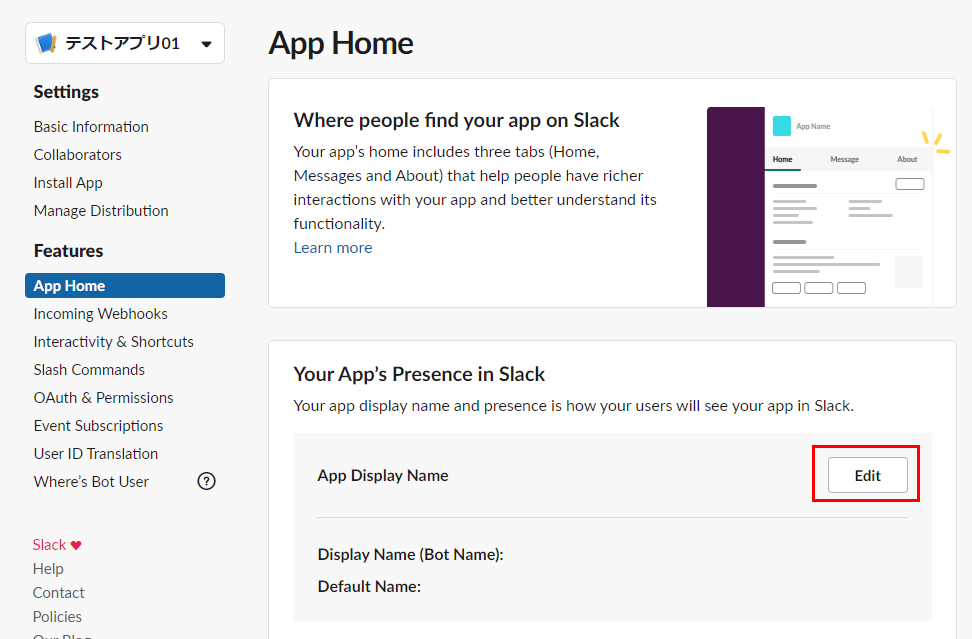Open Basic Information settings

point(91,126)
